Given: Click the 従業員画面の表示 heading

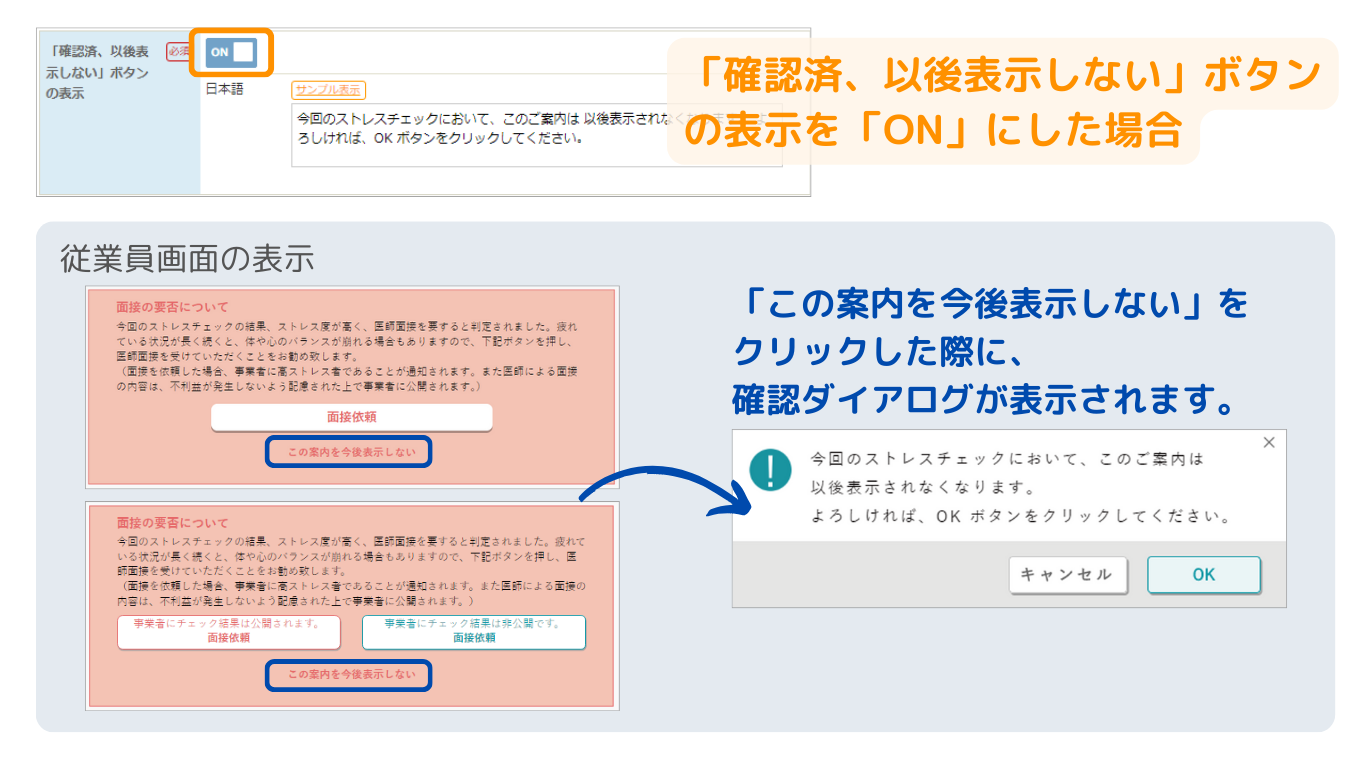Looking at the screenshot, I should pyautogui.click(x=187, y=259).
